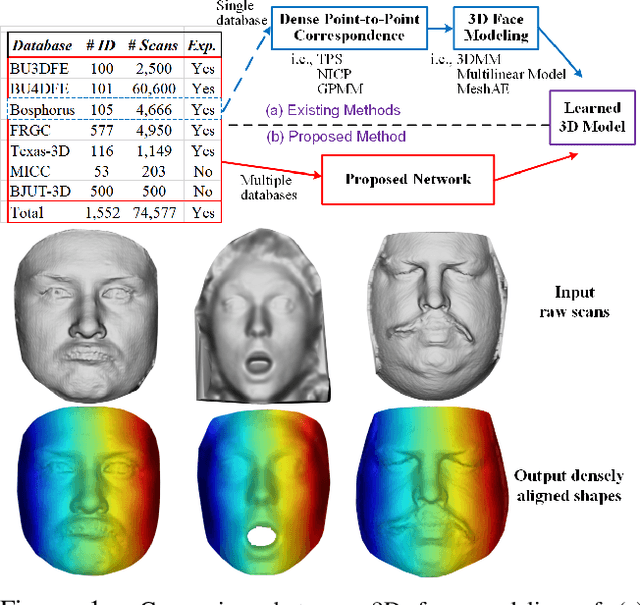Select the Bosphorus database name

[x=42, y=109]
